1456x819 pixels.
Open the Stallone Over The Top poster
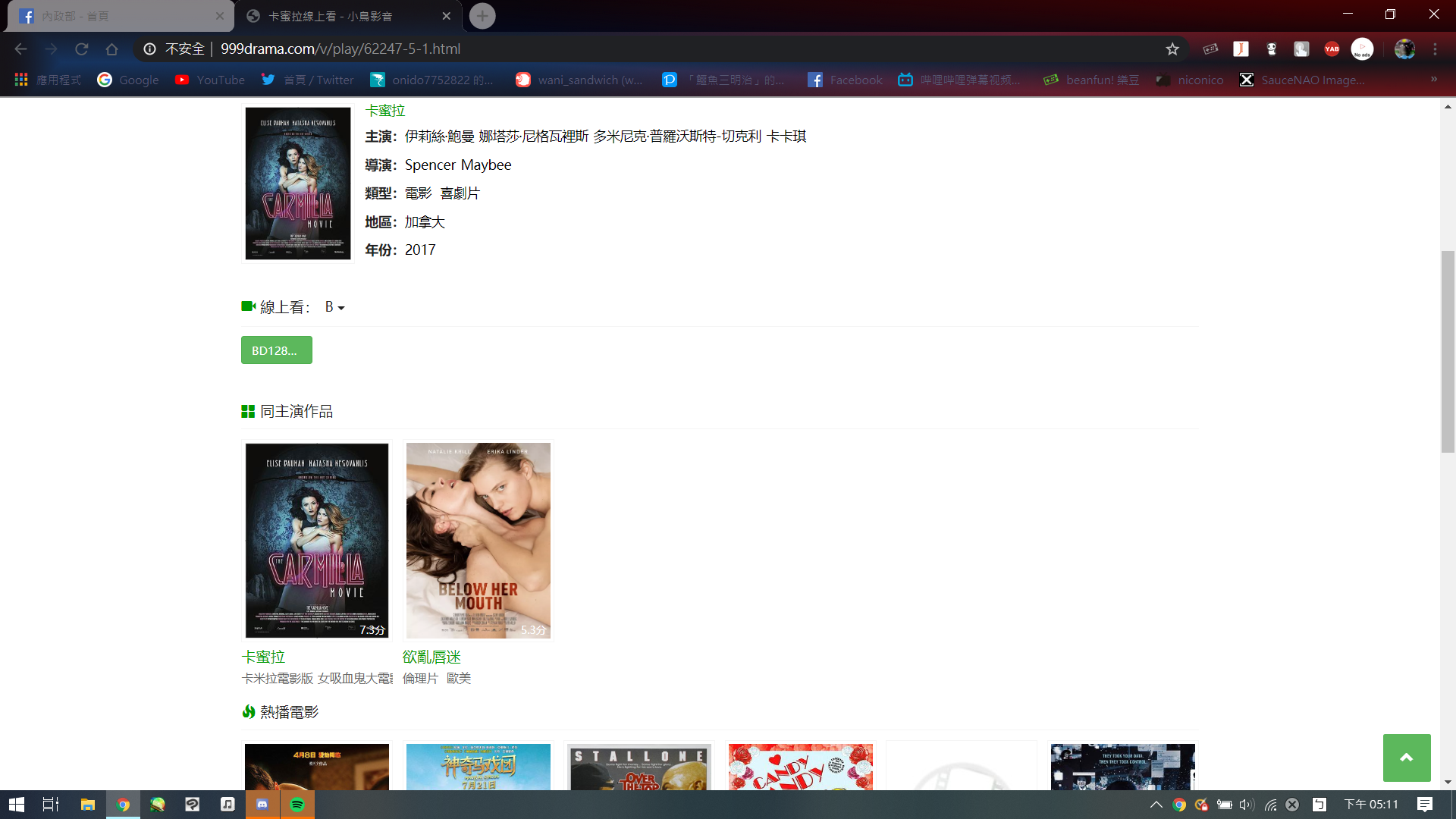coord(639,767)
